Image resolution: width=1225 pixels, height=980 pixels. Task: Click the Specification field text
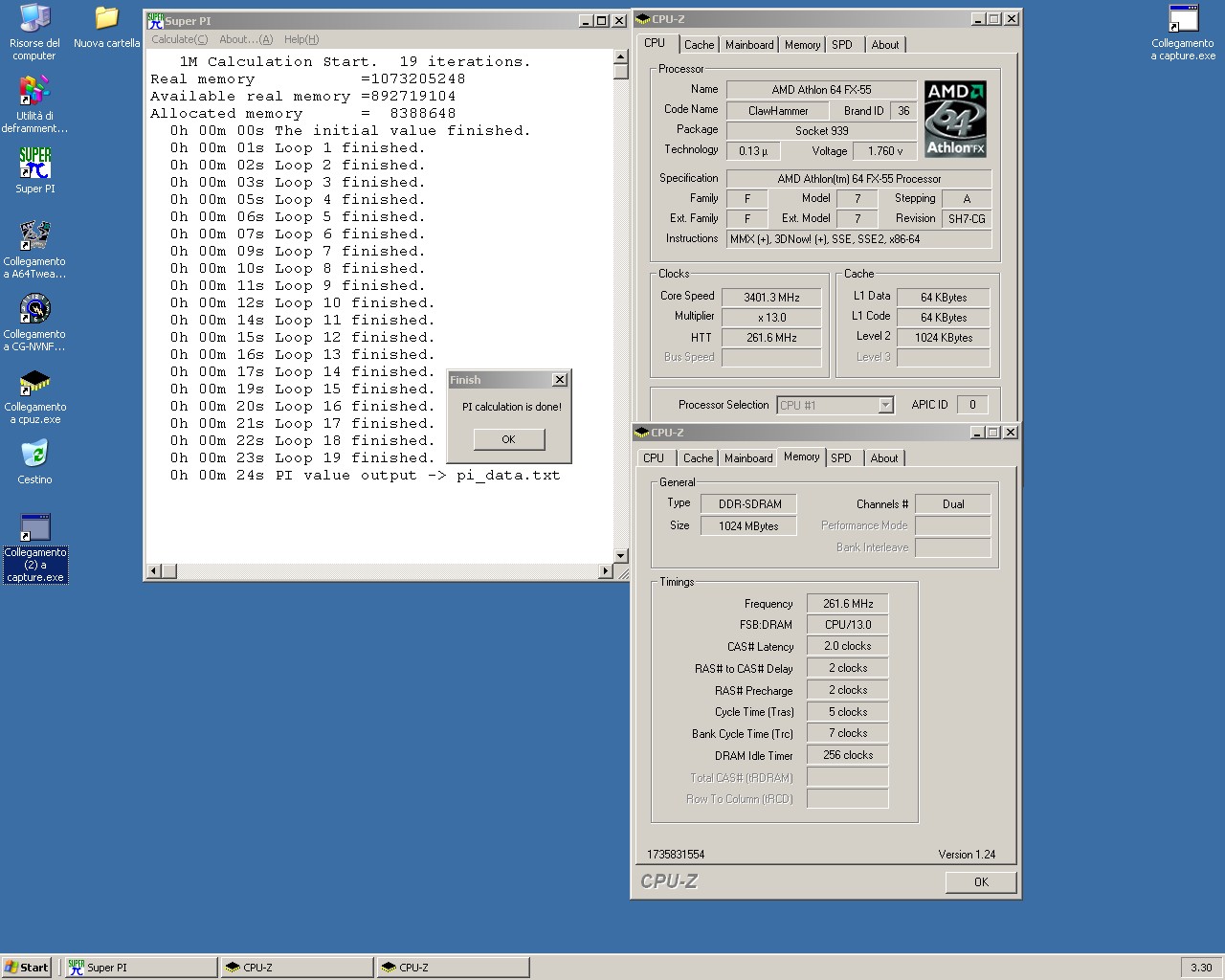pos(859,179)
